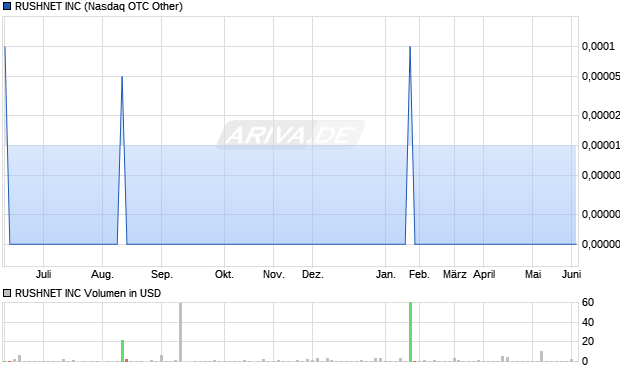The image size is (620, 371).
Task: Click the 'RUSHNET INC Volumen in USD' label
Action: point(88,293)
